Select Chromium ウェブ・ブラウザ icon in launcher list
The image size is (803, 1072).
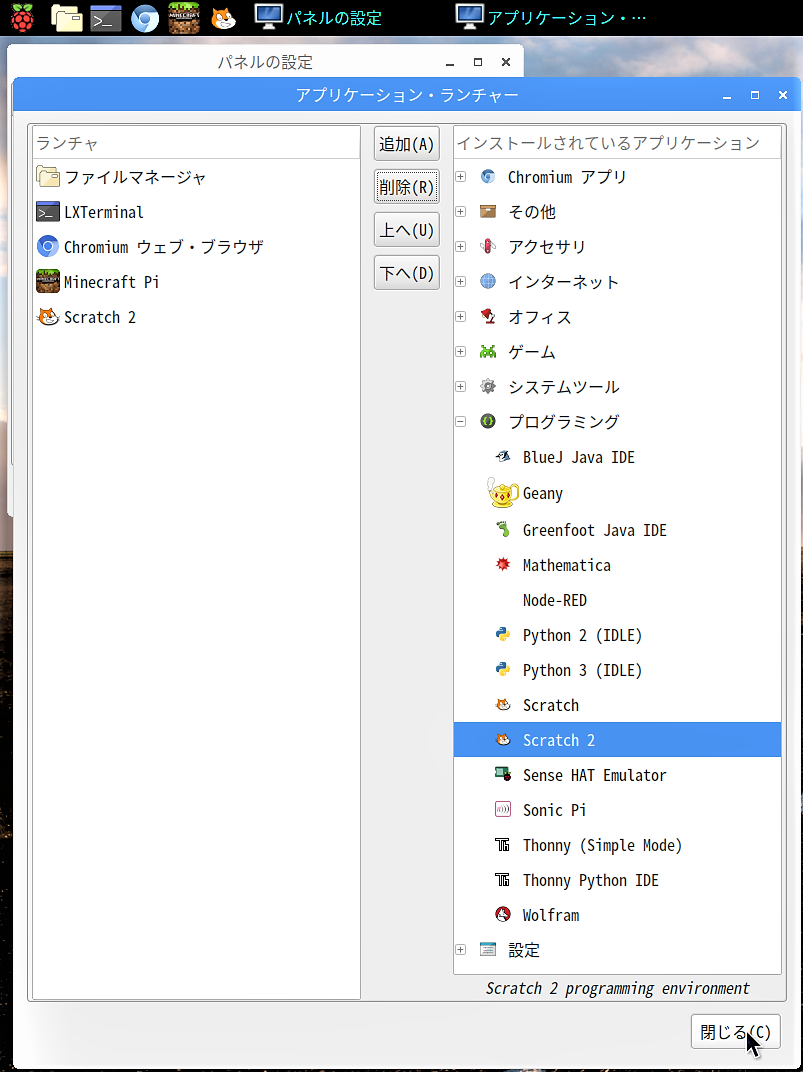[x=48, y=247]
